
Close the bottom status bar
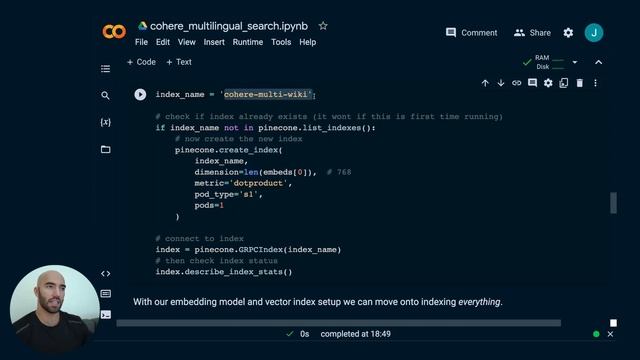click(x=610, y=334)
